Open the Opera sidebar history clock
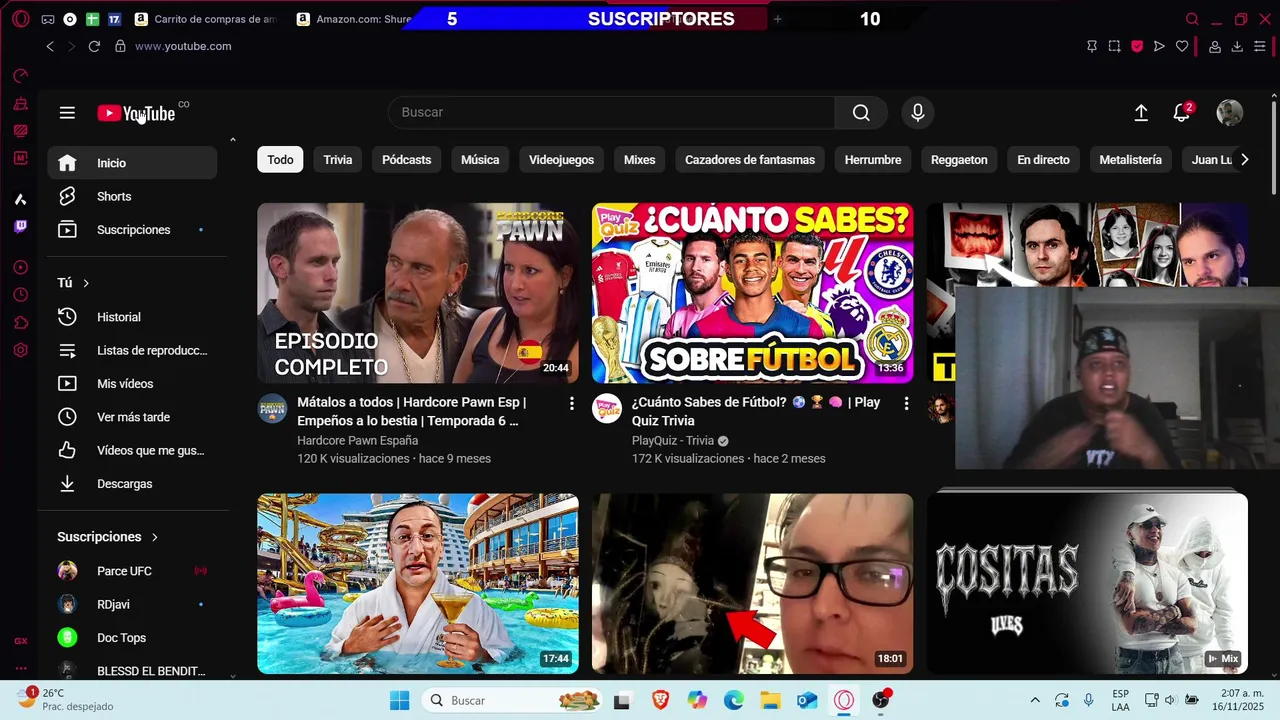This screenshot has height=720, width=1280. (20, 295)
